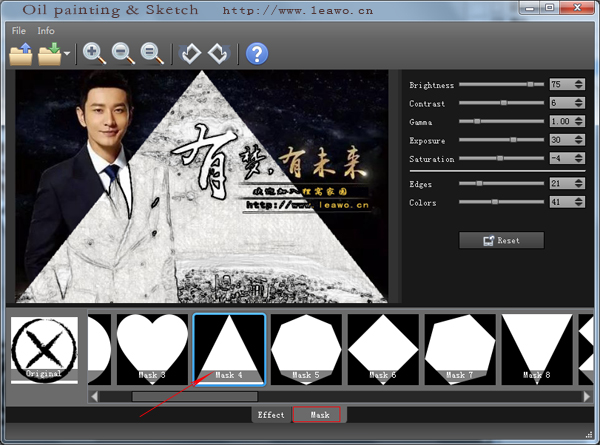Zoom out with minus magnifier
The height and width of the screenshot is (445, 600).
(x=123, y=54)
